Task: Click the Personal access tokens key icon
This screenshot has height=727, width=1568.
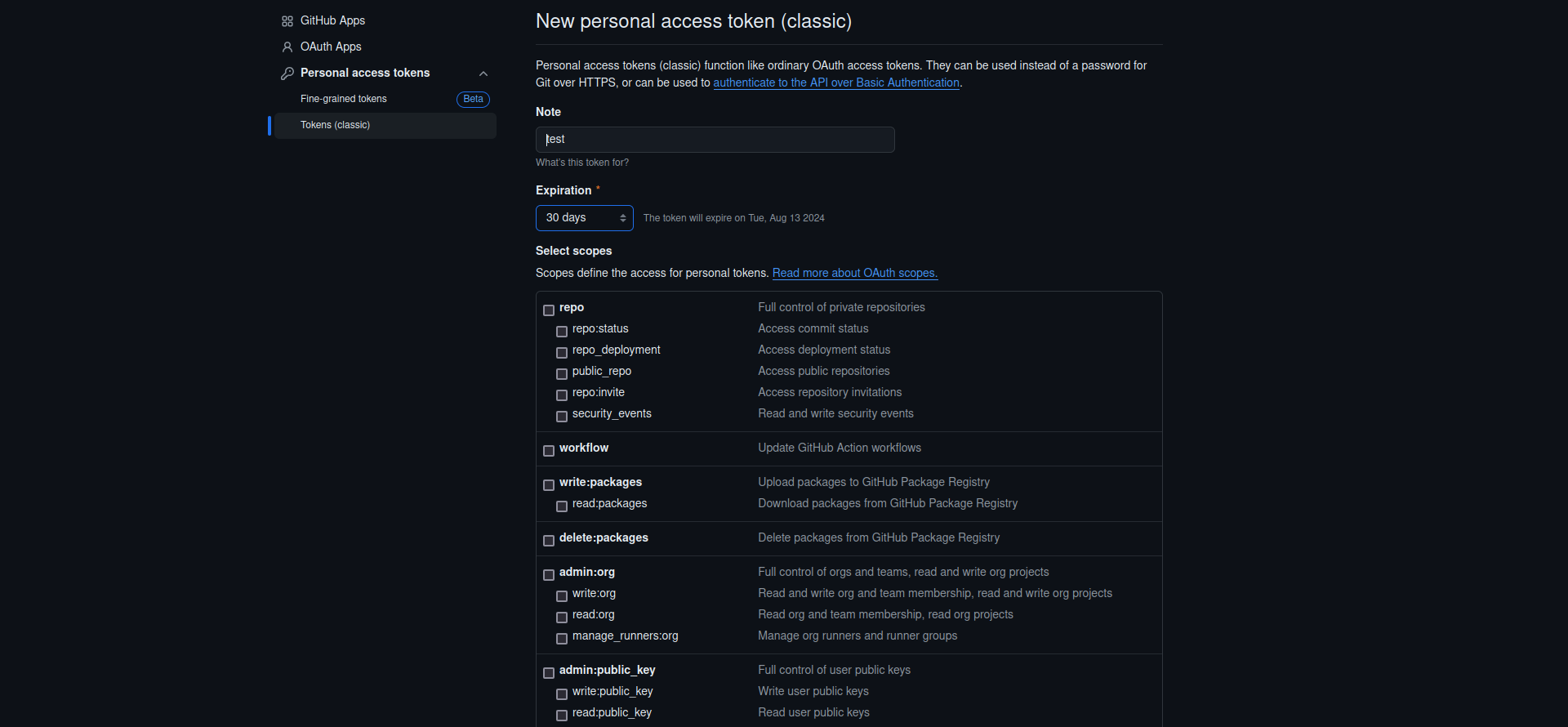Action: (287, 74)
